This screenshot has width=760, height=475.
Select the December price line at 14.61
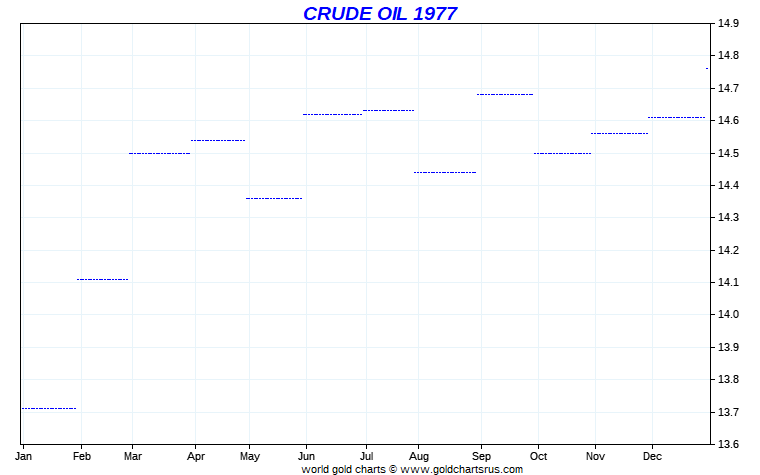click(677, 117)
